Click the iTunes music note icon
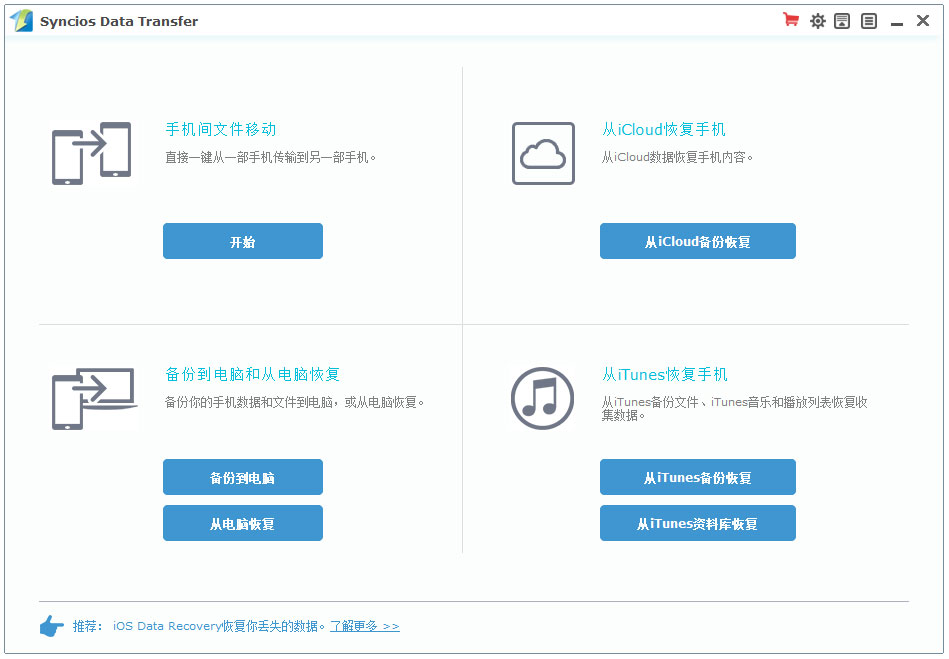This screenshot has width=949, height=659. pyautogui.click(x=542, y=398)
